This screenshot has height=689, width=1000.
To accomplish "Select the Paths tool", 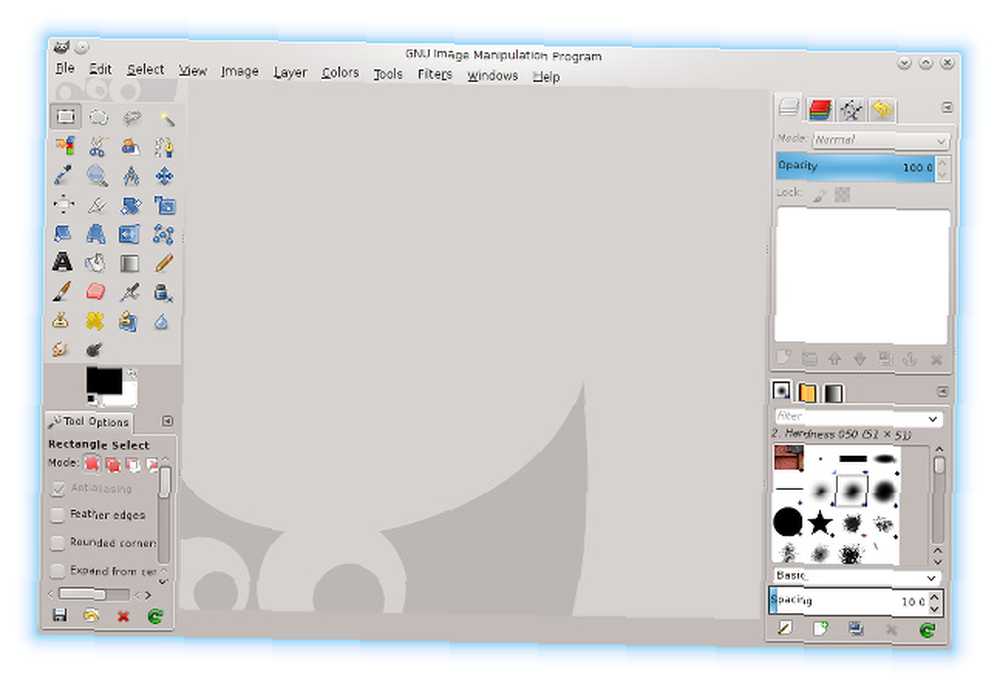I will coord(164,147).
